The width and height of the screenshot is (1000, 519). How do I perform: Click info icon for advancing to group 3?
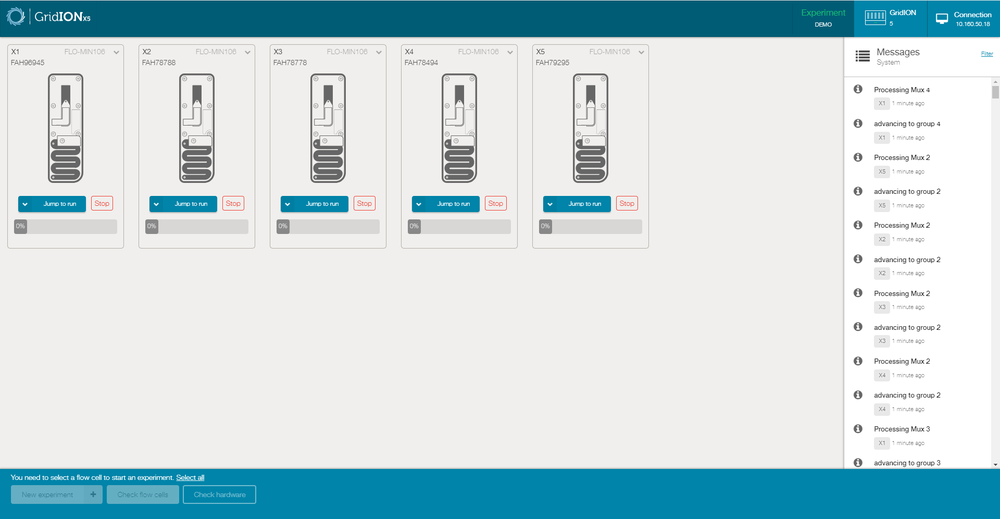858,462
